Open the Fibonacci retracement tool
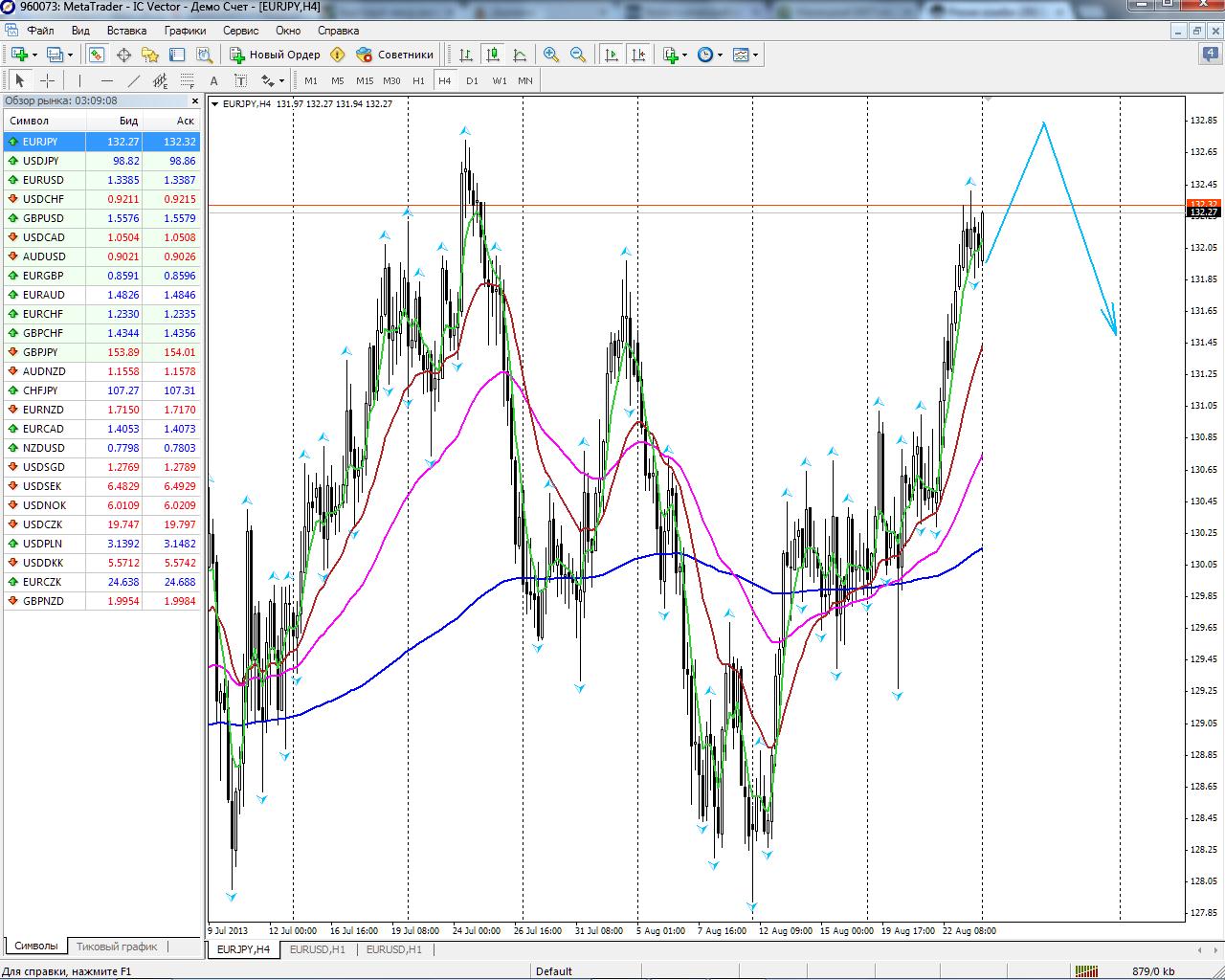Viewport: 1225px width, 980px height. tap(188, 81)
